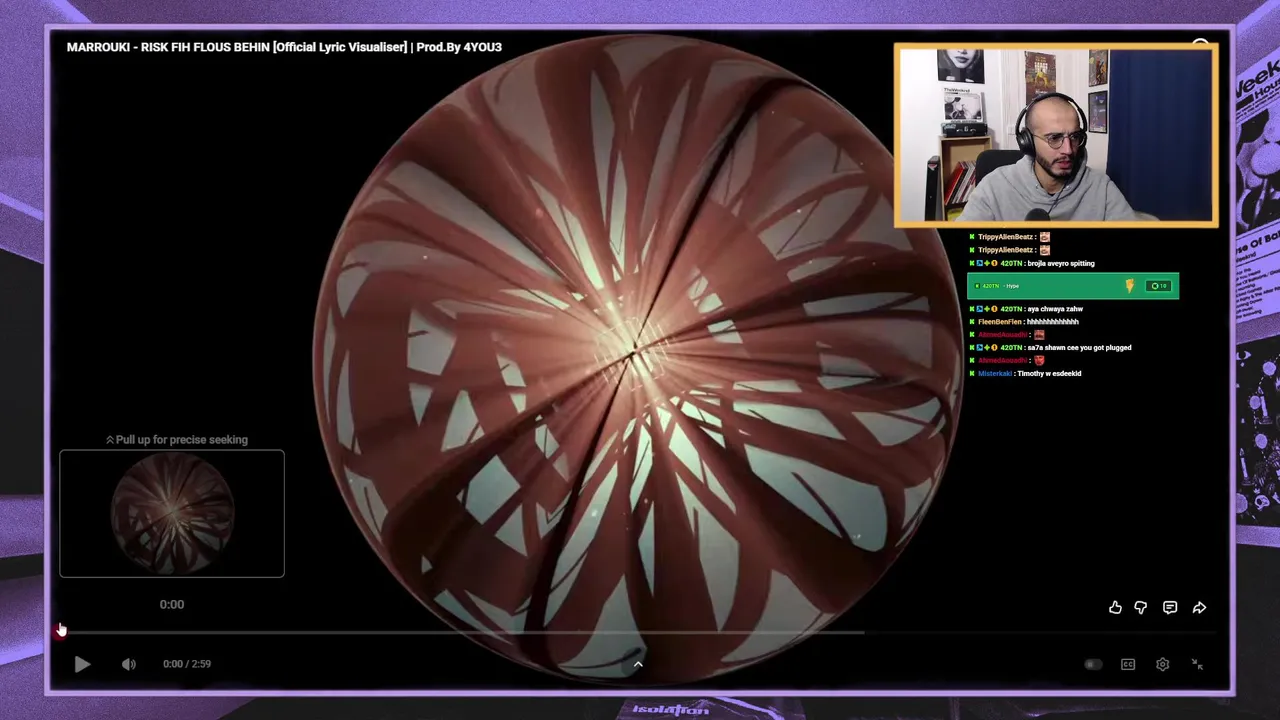This screenshot has width=1280, height=720.
Task: Play the video with the play button
Action: point(82,664)
